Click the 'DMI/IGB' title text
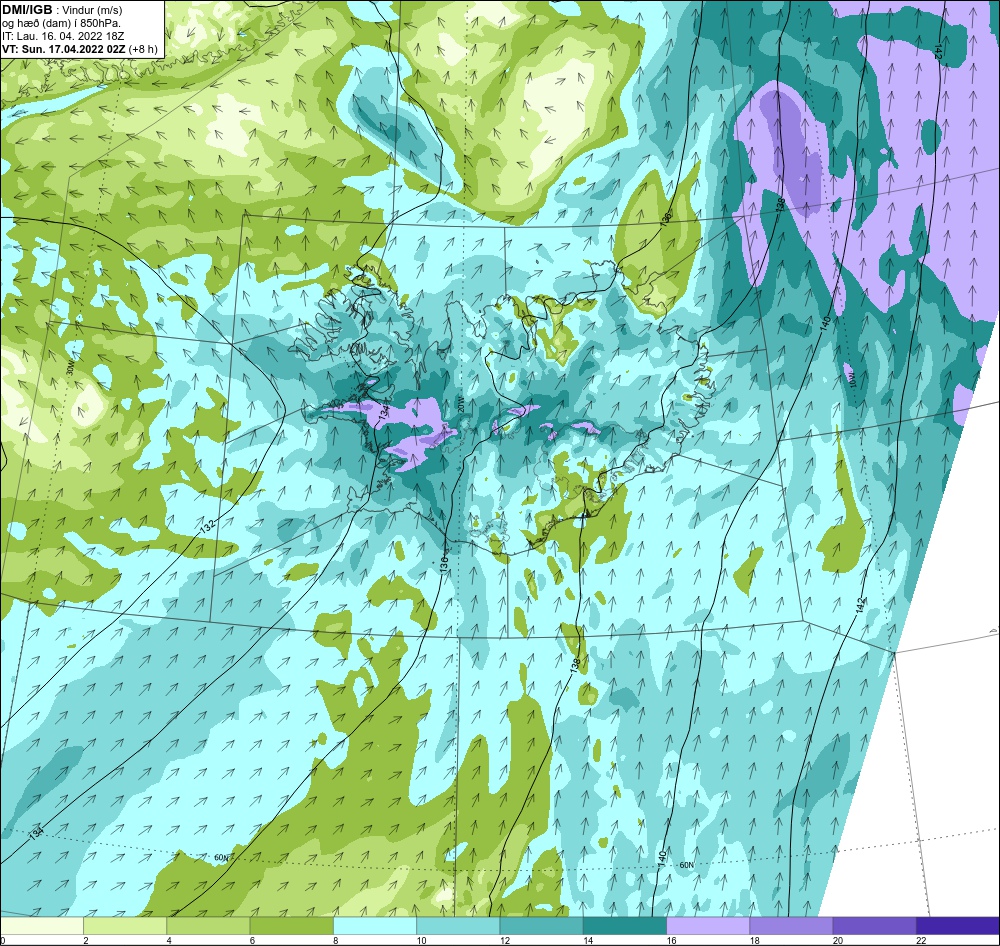The image size is (1000, 946). pyautogui.click(x=27, y=9)
